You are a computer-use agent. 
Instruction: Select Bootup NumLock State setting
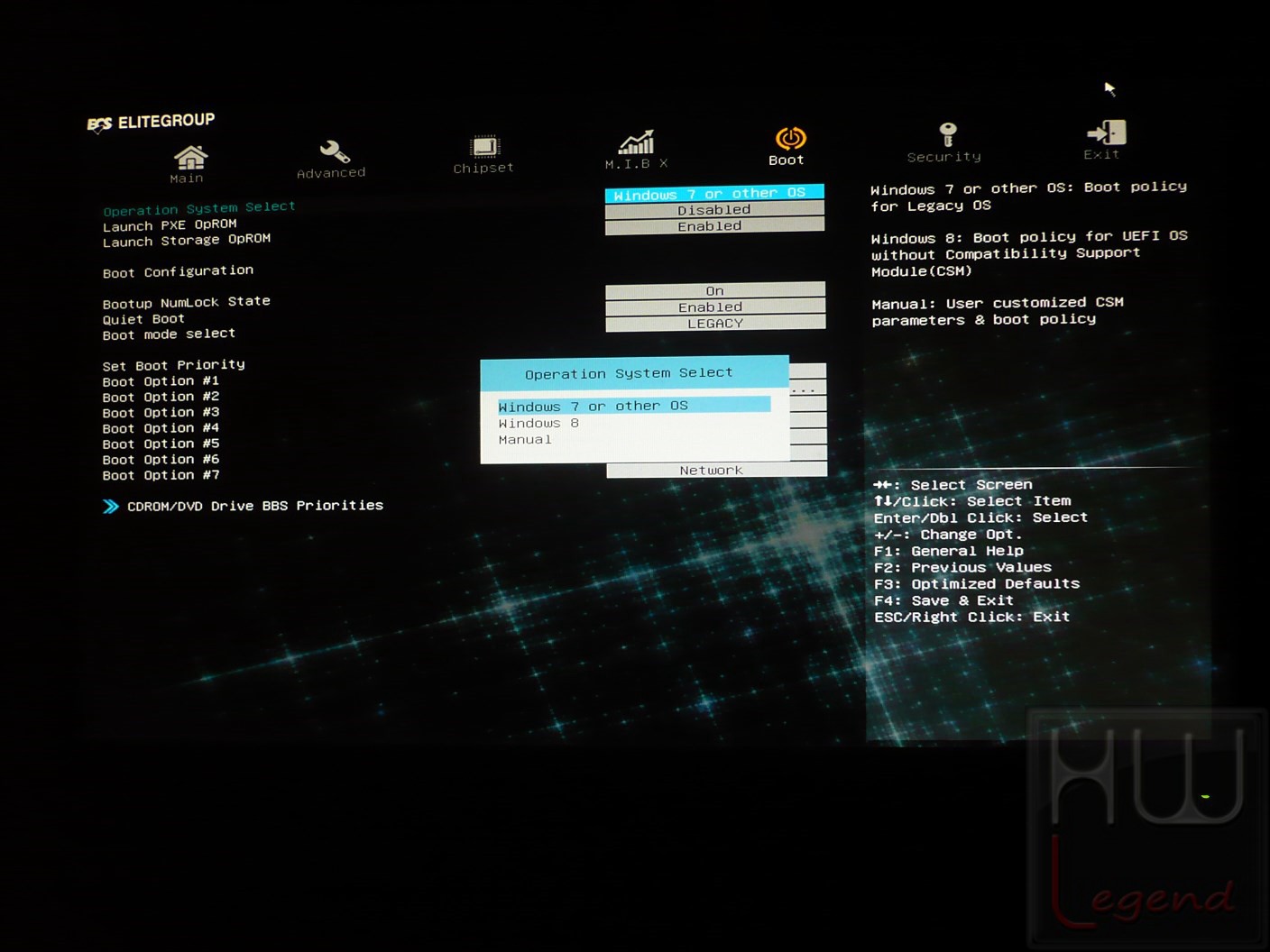[x=187, y=302]
